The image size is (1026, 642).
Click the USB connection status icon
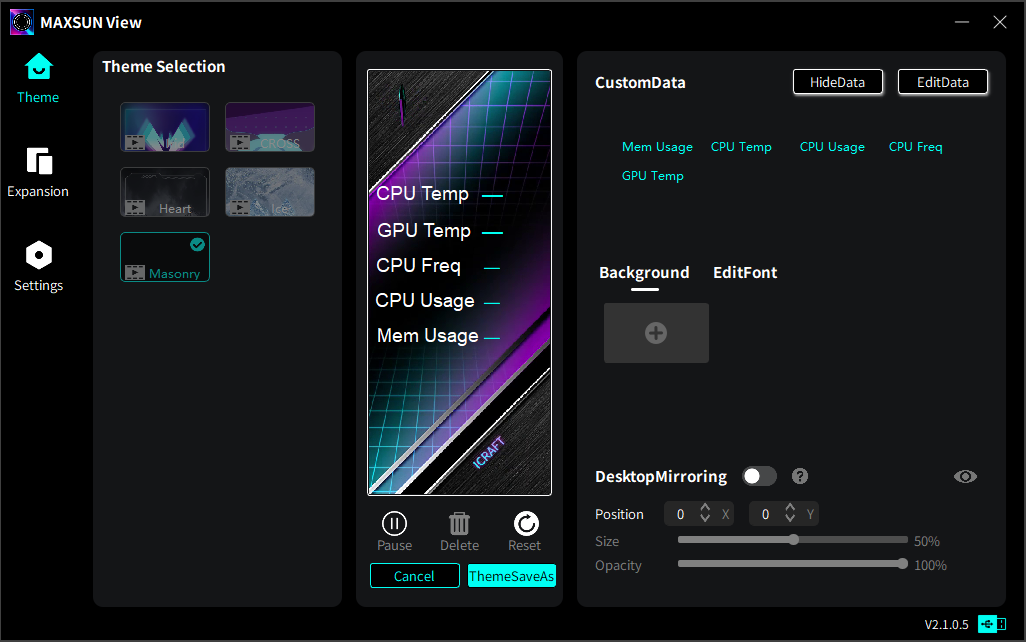coord(992,624)
